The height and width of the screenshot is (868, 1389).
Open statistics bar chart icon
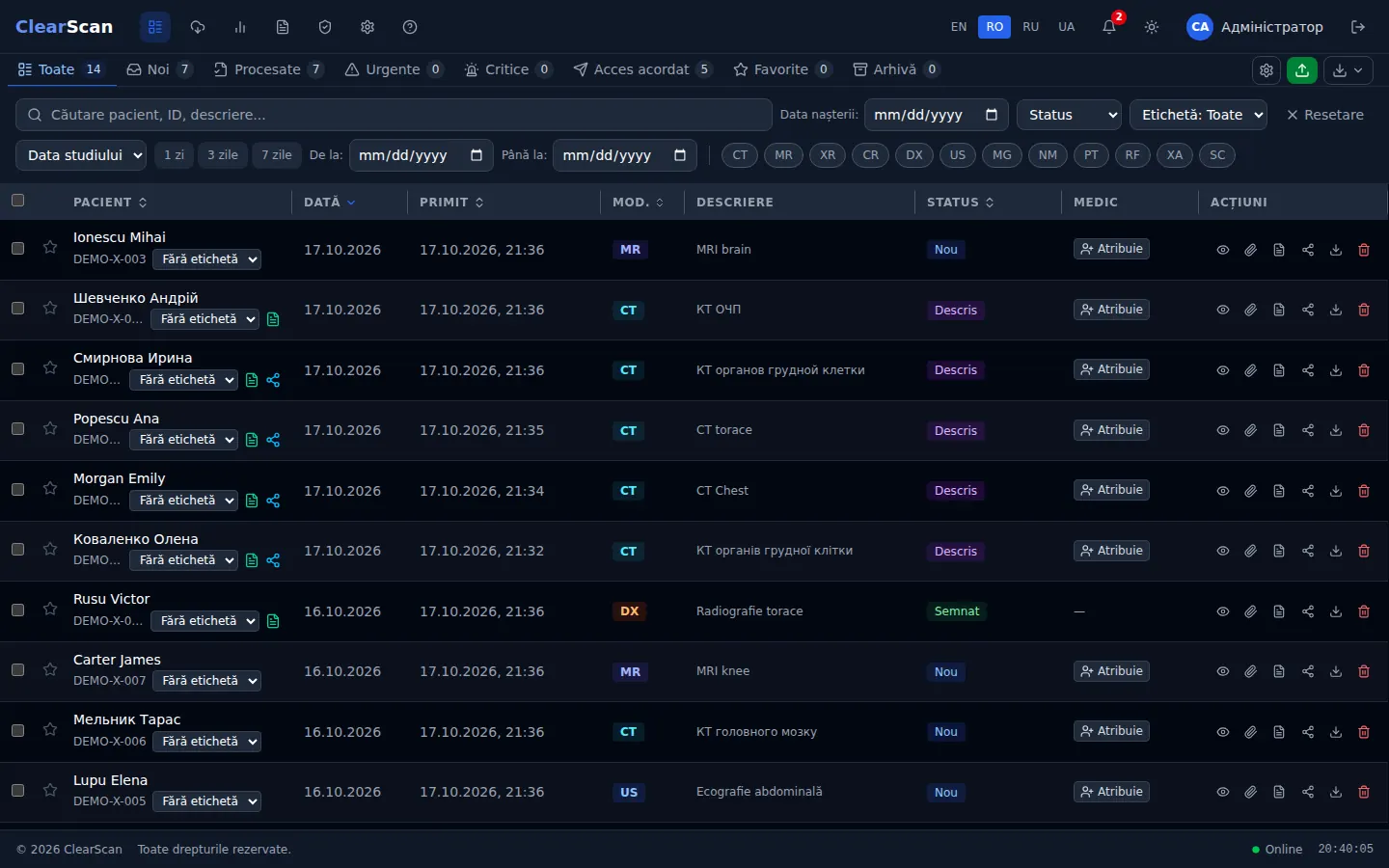pyautogui.click(x=240, y=27)
